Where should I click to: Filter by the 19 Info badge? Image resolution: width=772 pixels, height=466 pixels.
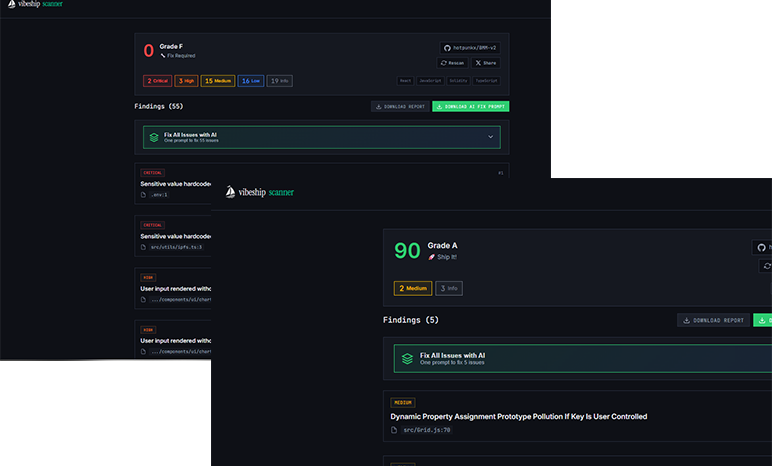click(x=280, y=81)
